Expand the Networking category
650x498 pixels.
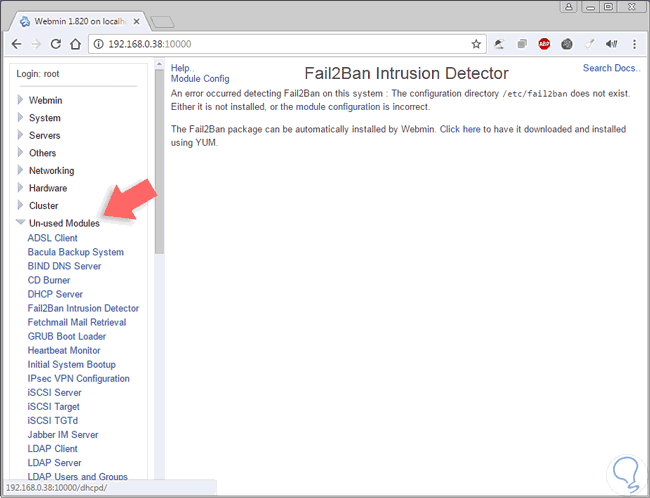tap(51, 170)
